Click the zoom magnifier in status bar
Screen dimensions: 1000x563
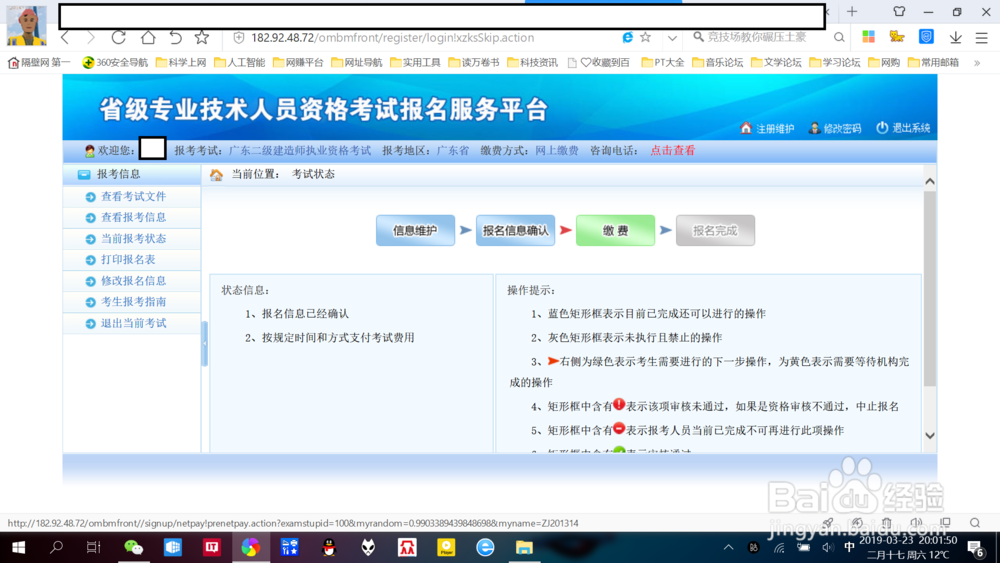(x=974, y=523)
